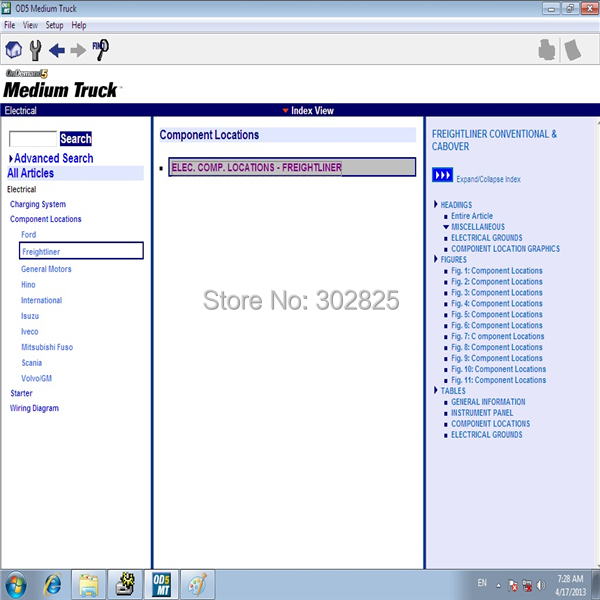Click the search text input field
Image resolution: width=600 pixels, height=600 pixels.
(x=33, y=139)
